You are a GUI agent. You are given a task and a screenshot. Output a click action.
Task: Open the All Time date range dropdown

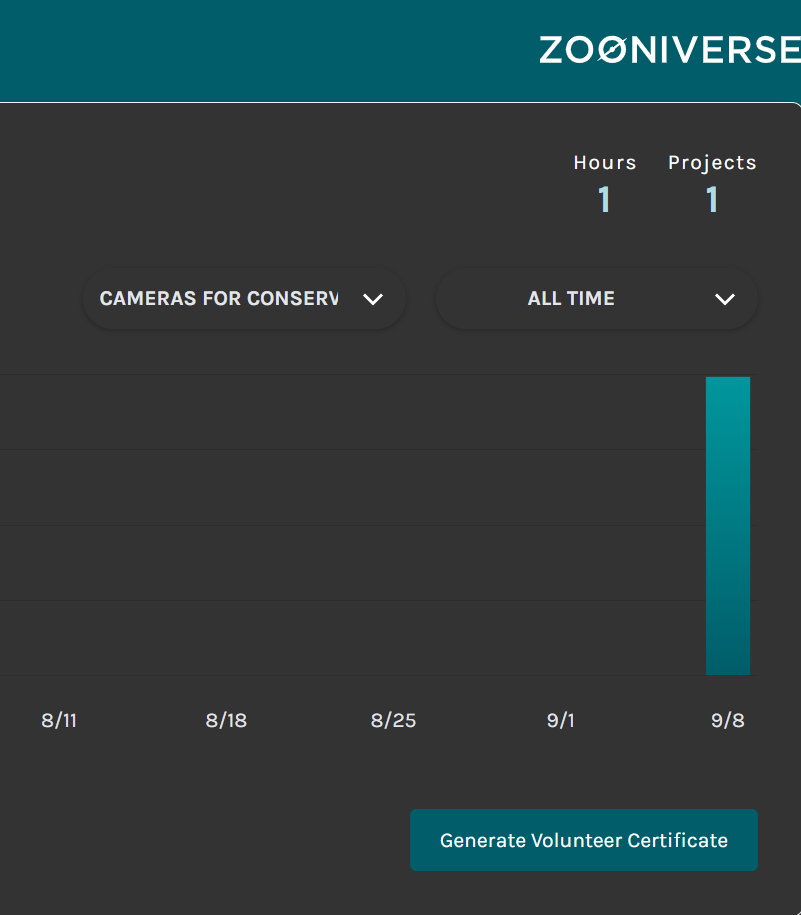(597, 299)
